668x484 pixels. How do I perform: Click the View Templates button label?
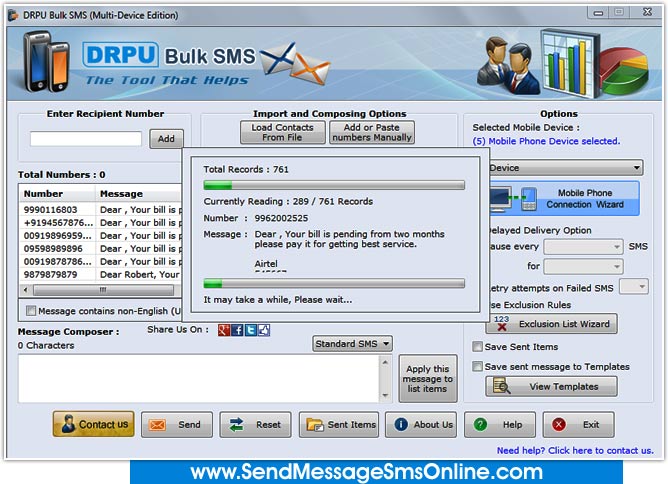pyautogui.click(x=564, y=386)
